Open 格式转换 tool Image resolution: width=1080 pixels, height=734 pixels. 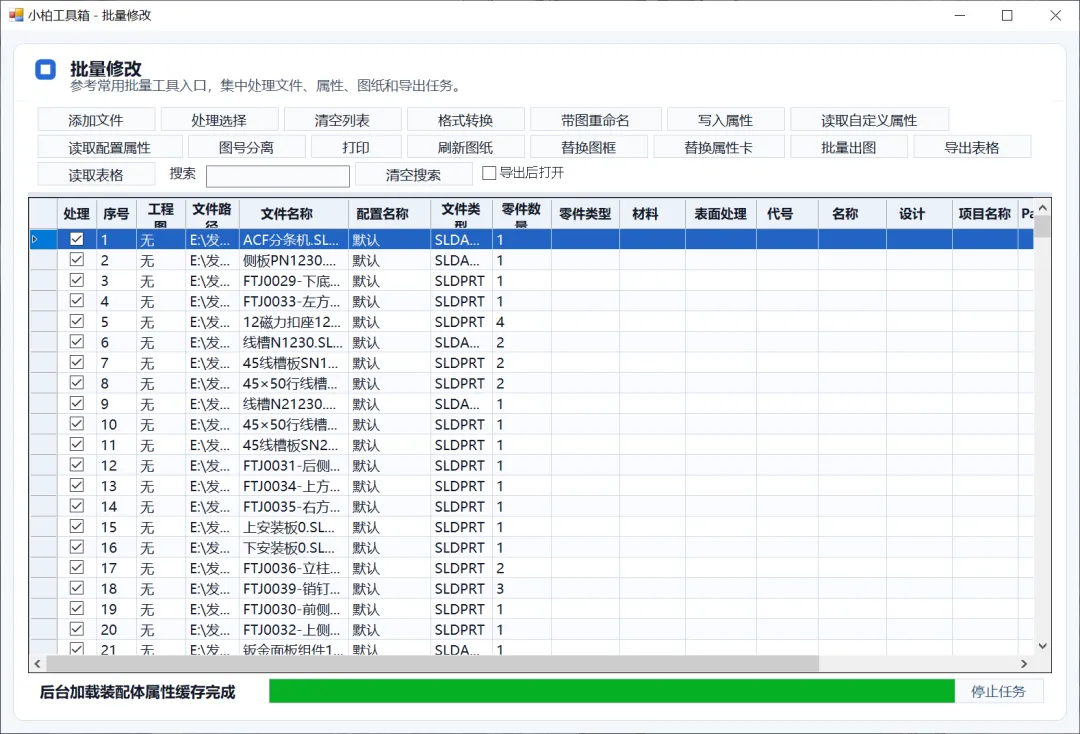tap(466, 120)
